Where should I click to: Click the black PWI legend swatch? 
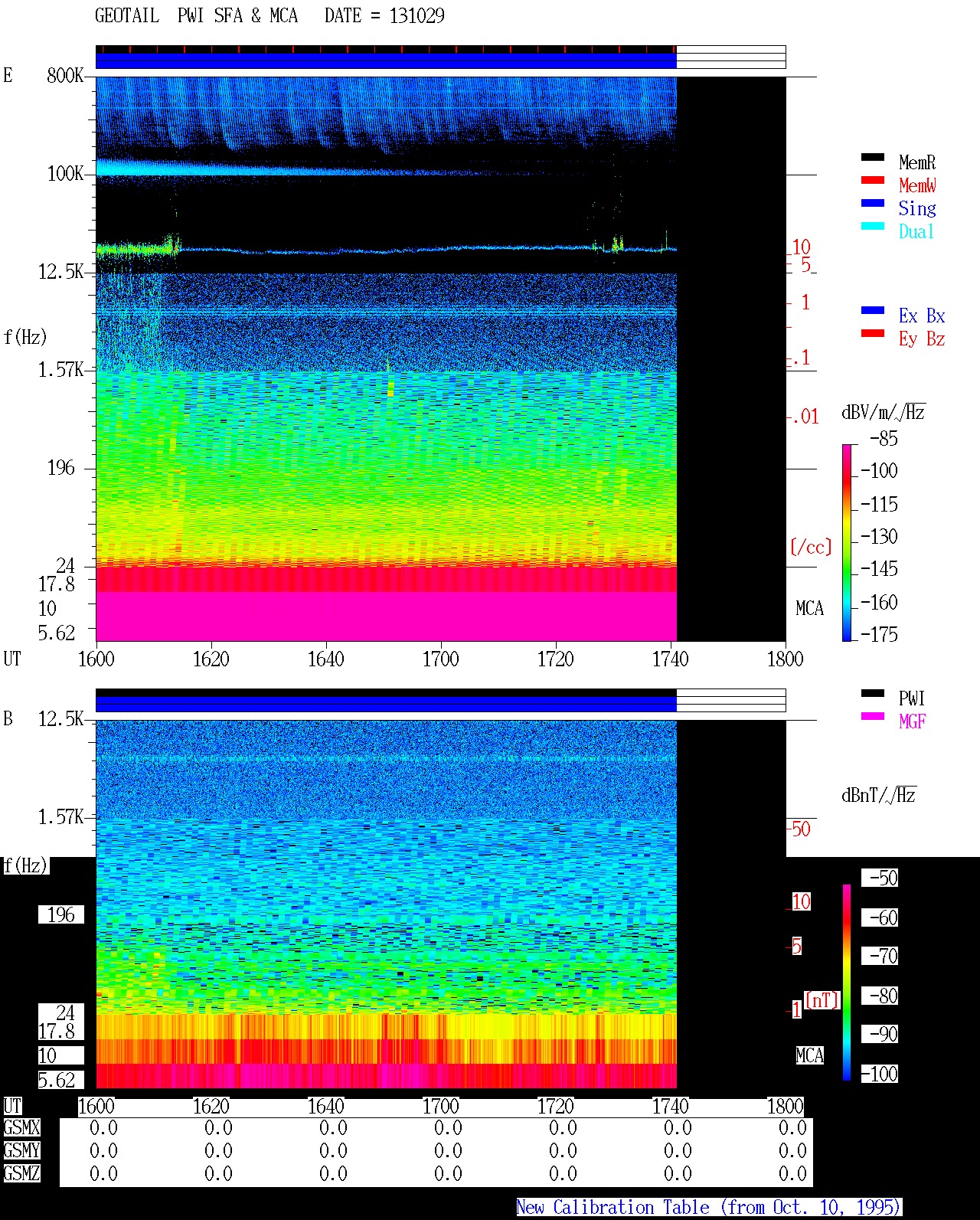(x=873, y=694)
